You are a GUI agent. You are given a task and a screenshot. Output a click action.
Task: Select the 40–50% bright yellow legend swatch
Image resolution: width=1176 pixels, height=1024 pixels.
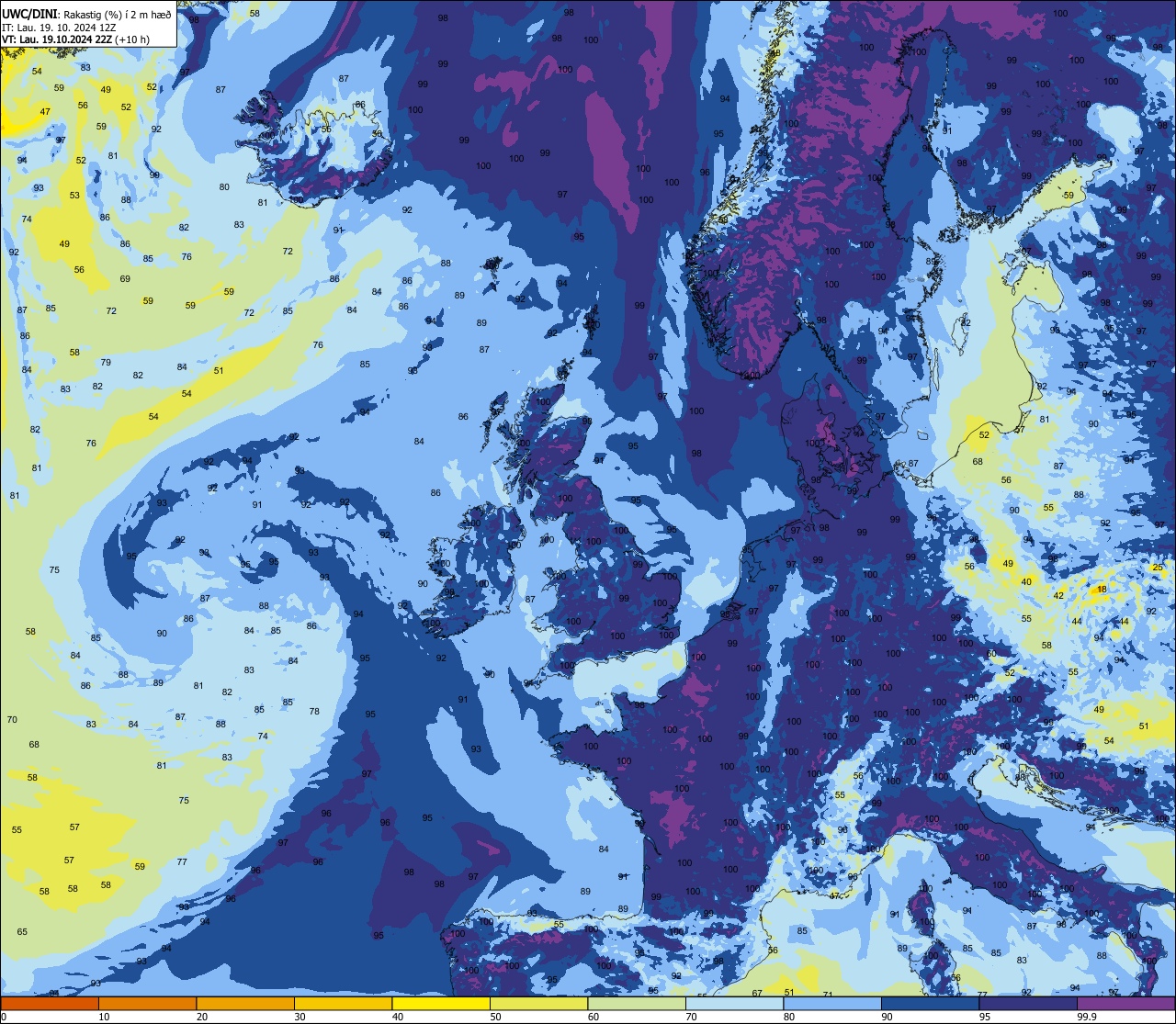coord(441,1003)
